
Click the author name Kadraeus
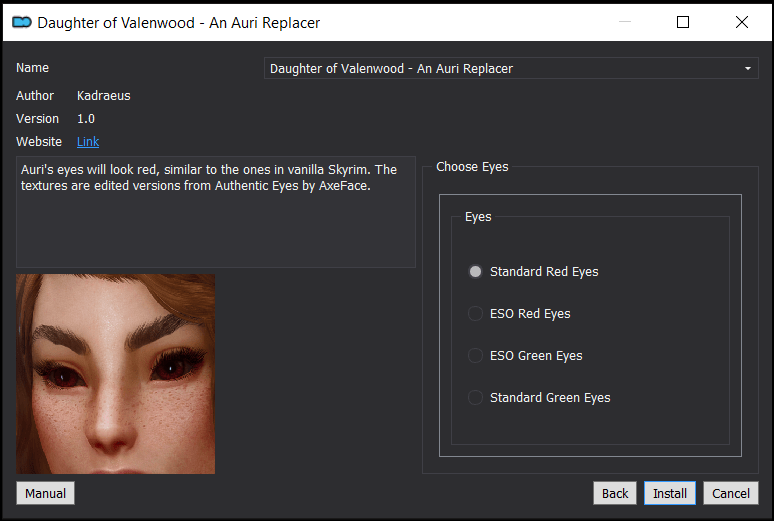tap(104, 96)
